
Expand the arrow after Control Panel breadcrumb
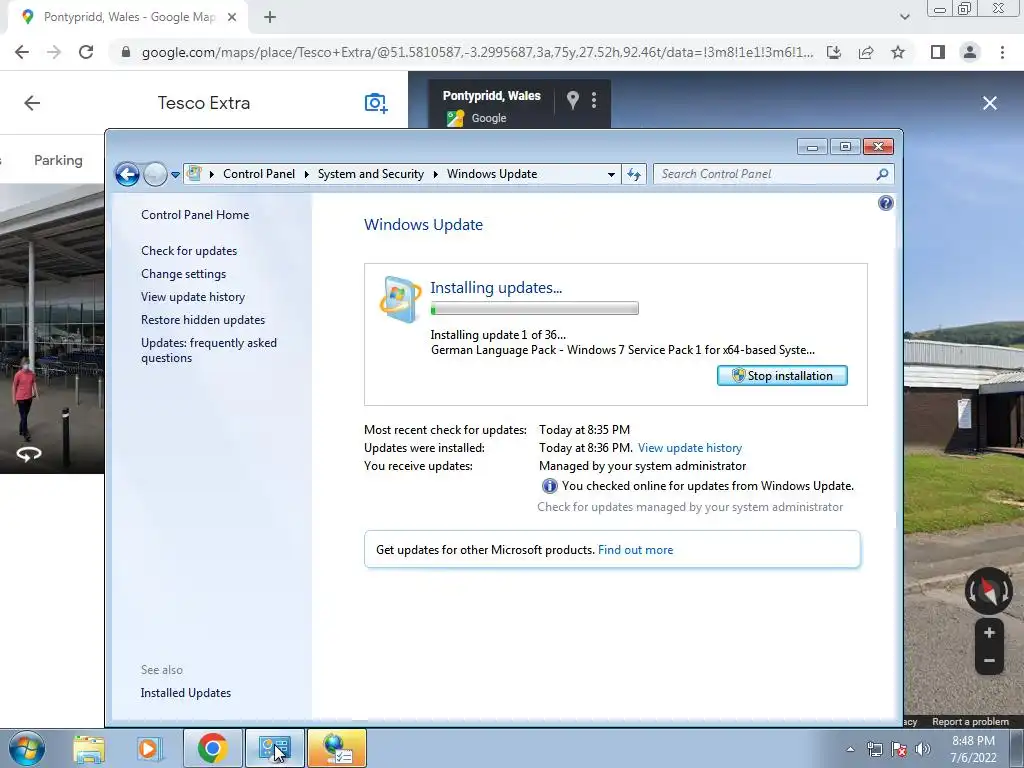306,174
